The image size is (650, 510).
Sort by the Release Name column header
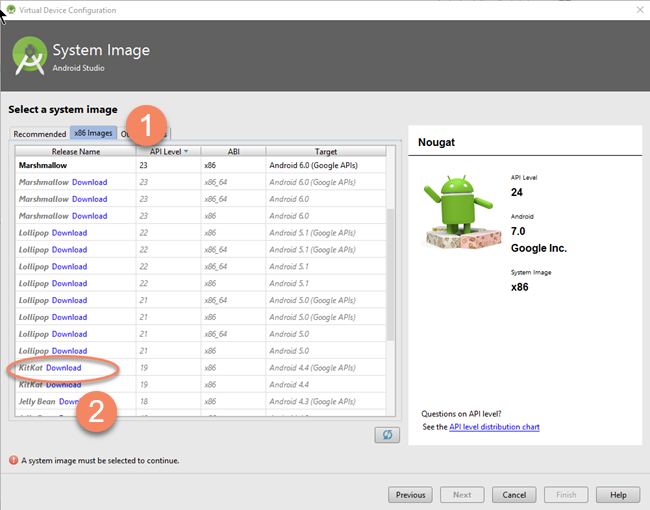coord(76,151)
